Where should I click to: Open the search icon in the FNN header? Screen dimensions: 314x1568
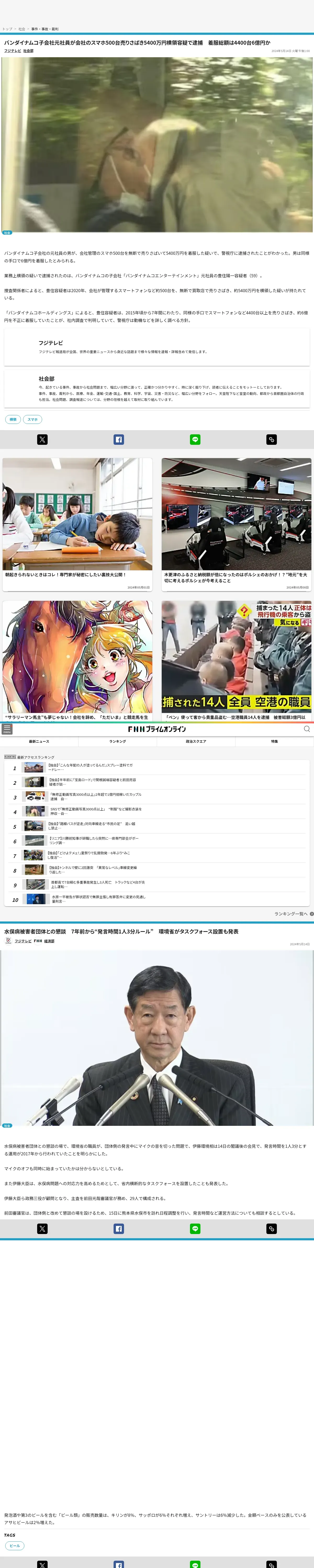pos(307,729)
